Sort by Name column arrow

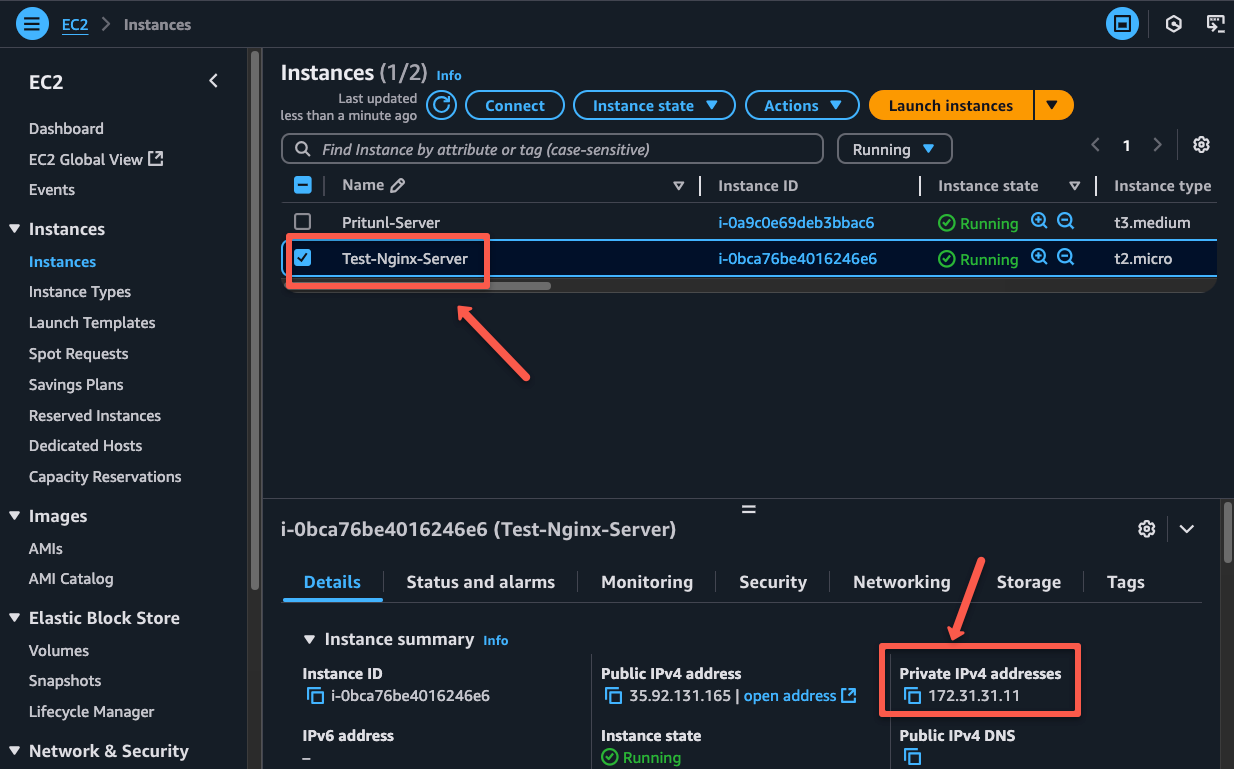coord(679,185)
